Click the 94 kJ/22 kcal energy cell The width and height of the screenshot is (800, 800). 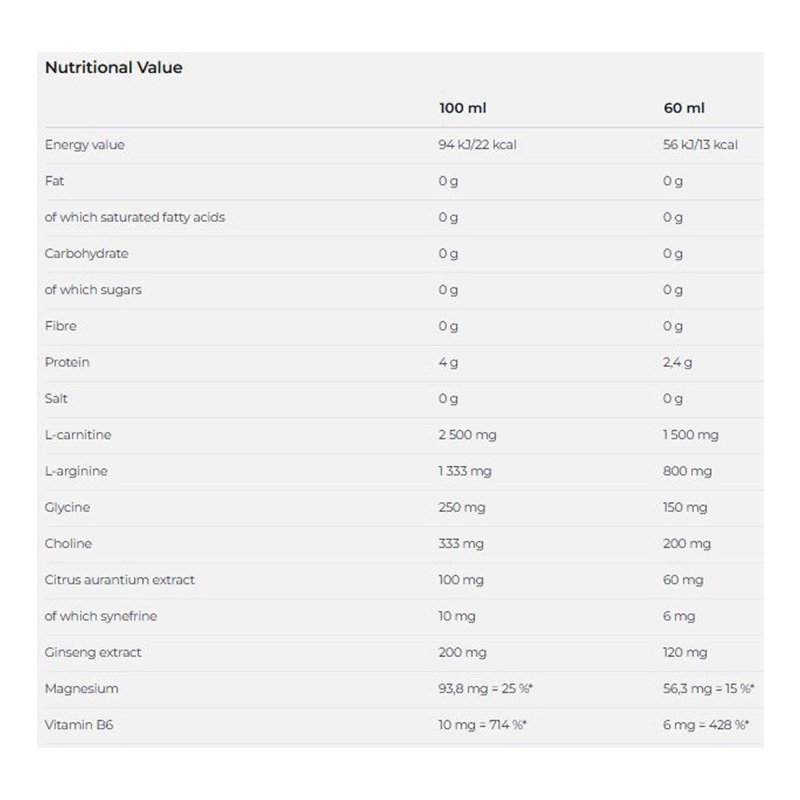[x=478, y=145]
